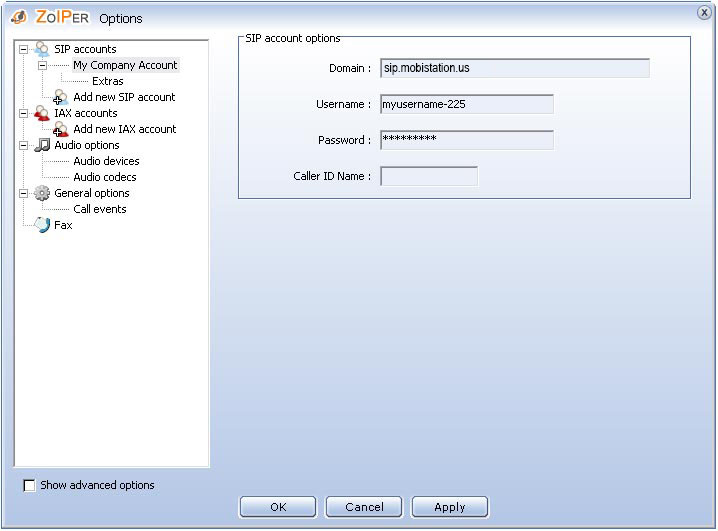Enable Show advanced options checkbox

tap(29, 485)
